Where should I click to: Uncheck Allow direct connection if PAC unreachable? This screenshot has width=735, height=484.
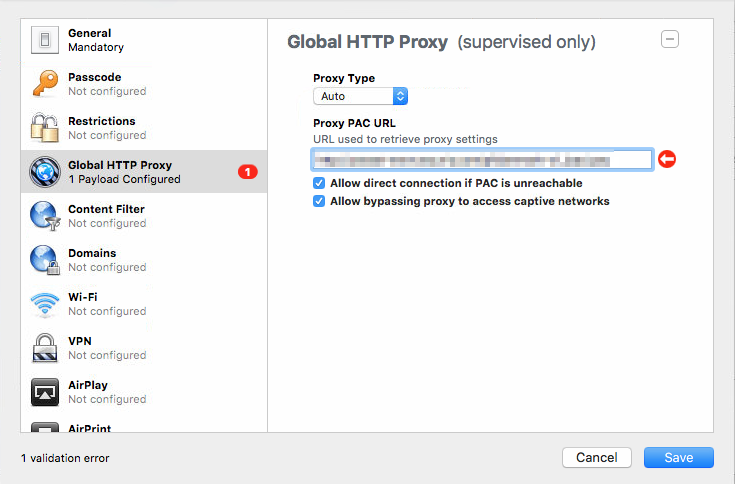click(319, 183)
